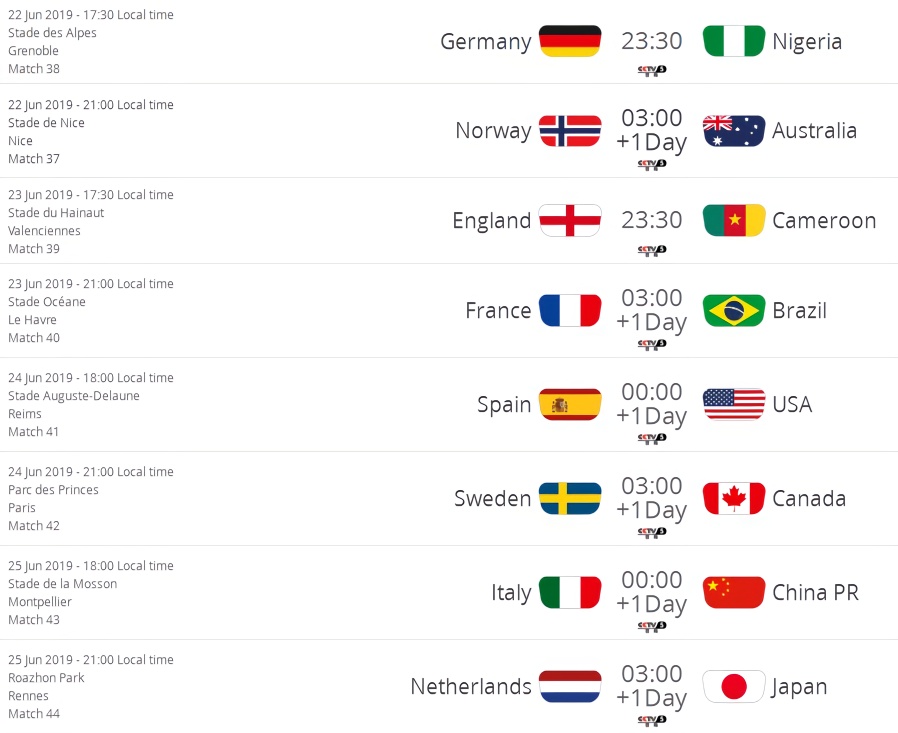Click the Japan flag icon
Screen dimensions: 898x733
coord(734,687)
